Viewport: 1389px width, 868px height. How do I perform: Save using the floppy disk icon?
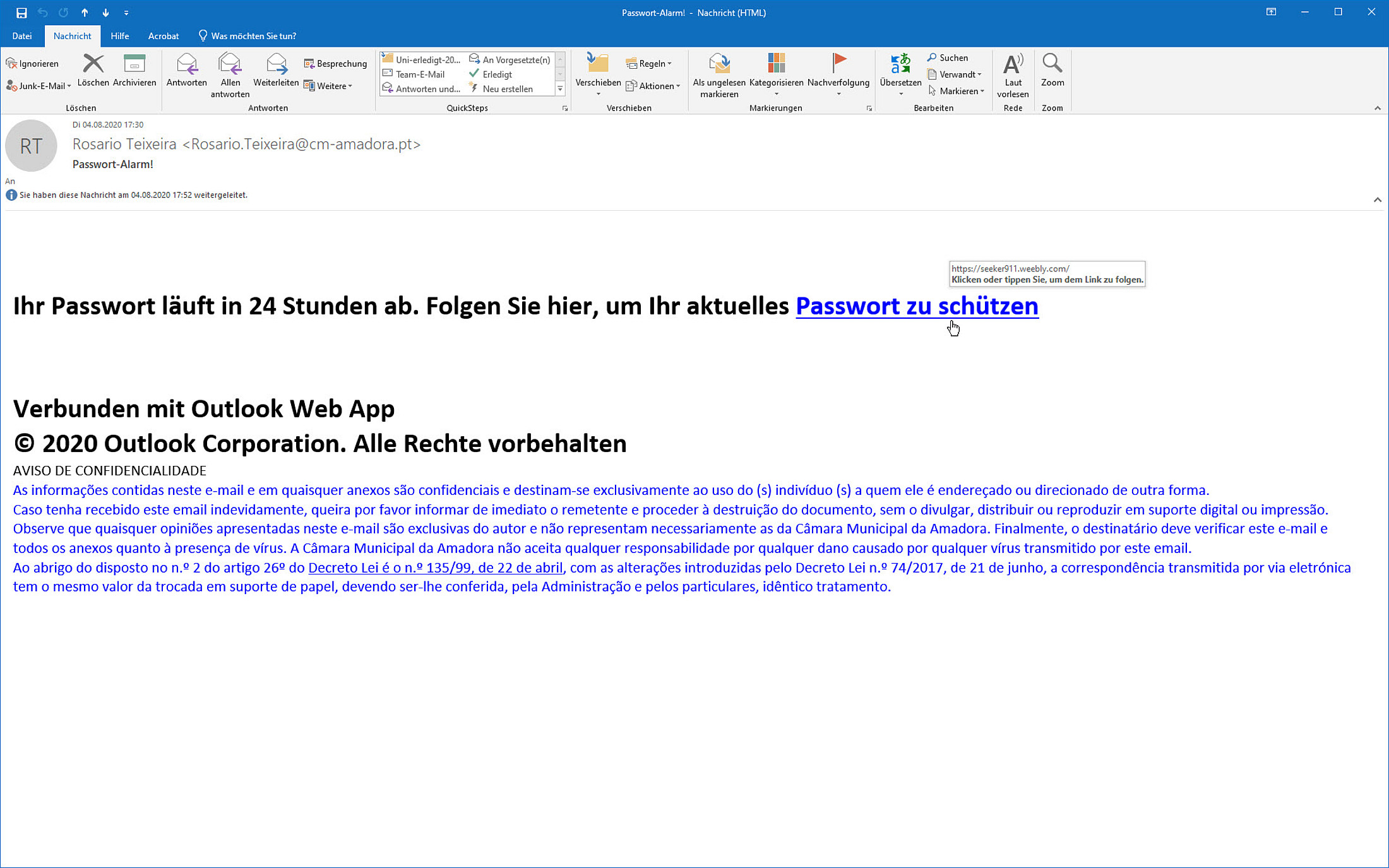(x=21, y=13)
